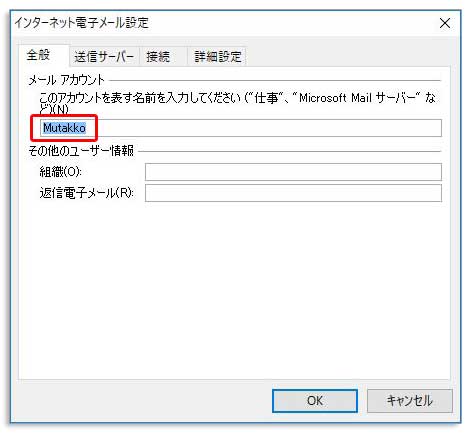Click the その他のユーザー情報 section label
Image resolution: width=471 pixels, height=433 pixels.
[81, 151]
